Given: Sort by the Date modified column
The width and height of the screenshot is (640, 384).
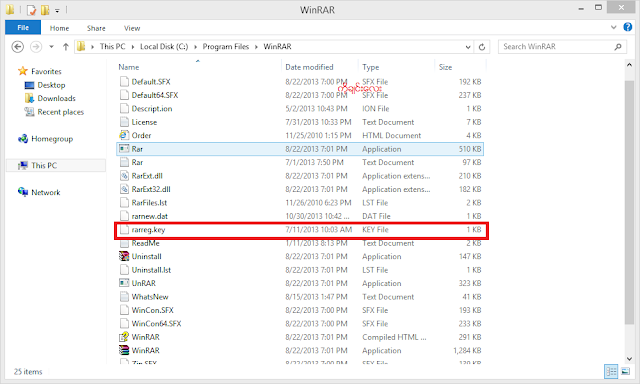Looking at the screenshot, I should (309, 67).
